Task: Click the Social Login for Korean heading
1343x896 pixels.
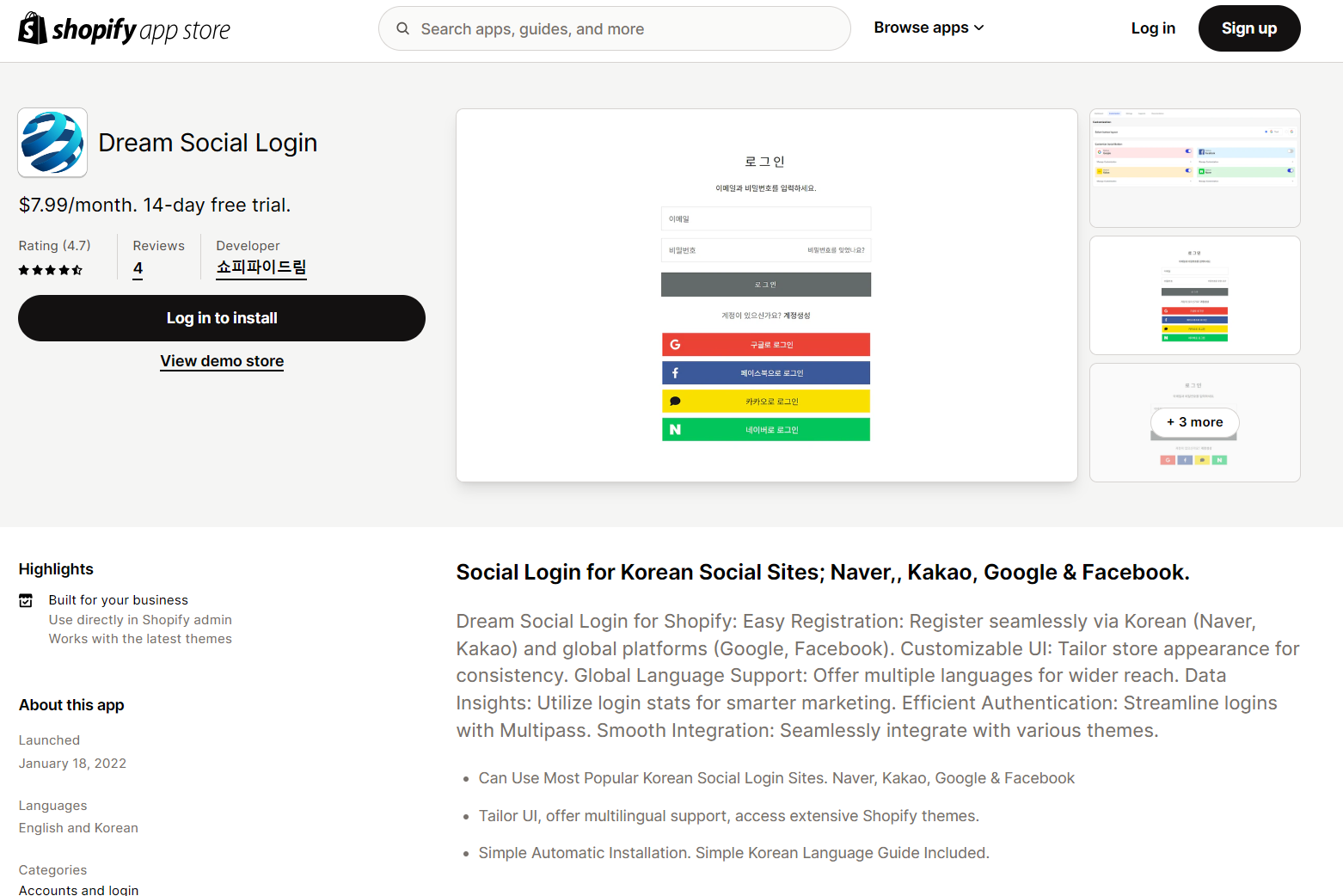Action: point(823,573)
